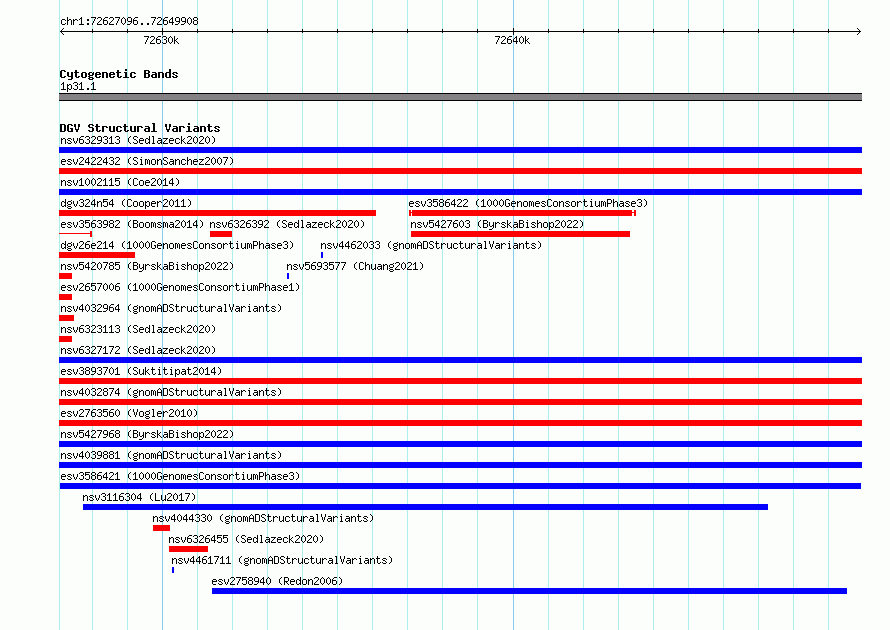Select esv3563982 (Boomsma2014) label
Screen dimensions: 890x630
point(132,224)
